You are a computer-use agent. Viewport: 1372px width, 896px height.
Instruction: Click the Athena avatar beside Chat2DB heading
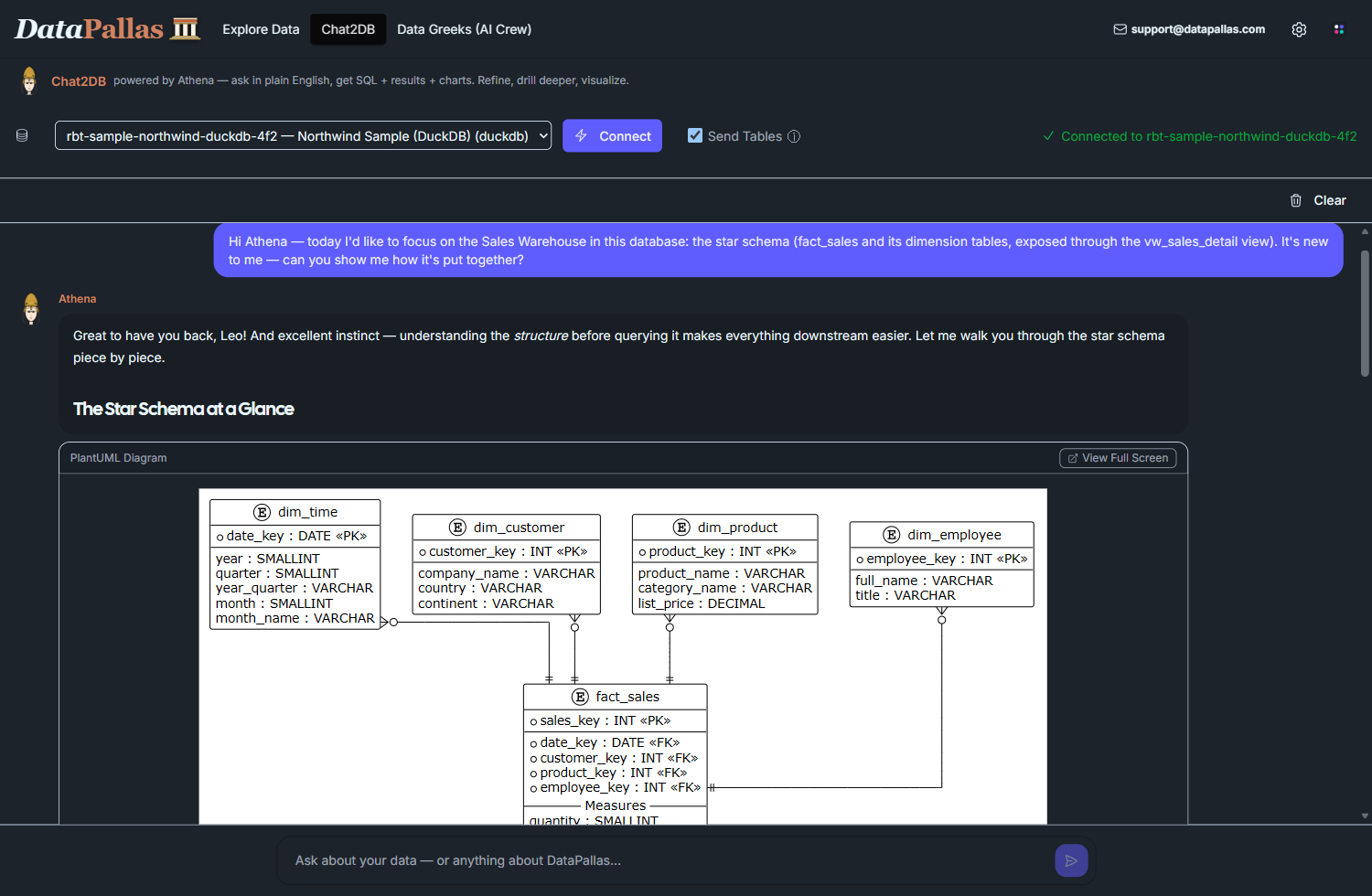click(x=29, y=80)
